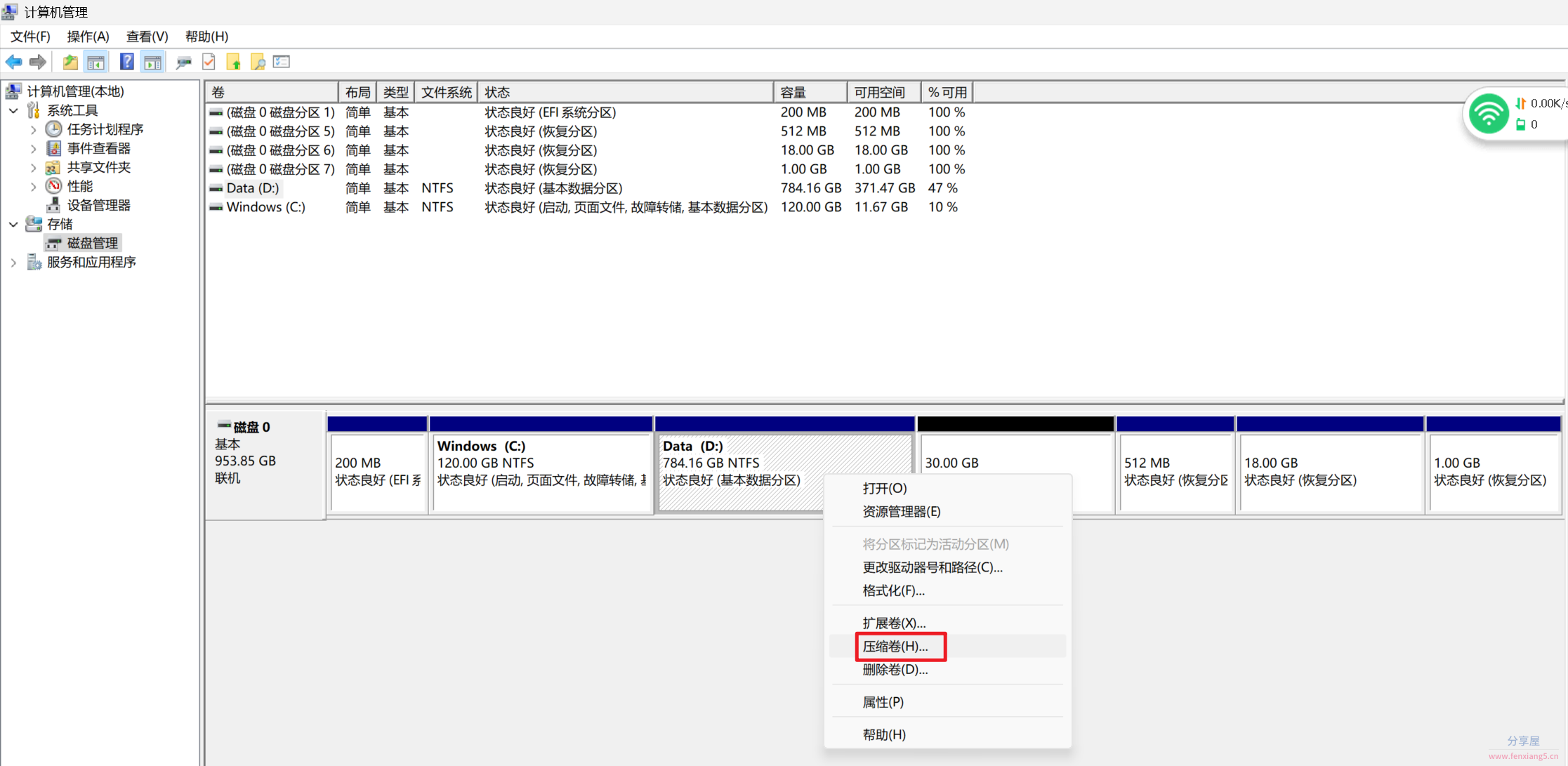This screenshot has width=1568, height=766.
Task: Open the 查看(V) menu
Action: pos(147,37)
